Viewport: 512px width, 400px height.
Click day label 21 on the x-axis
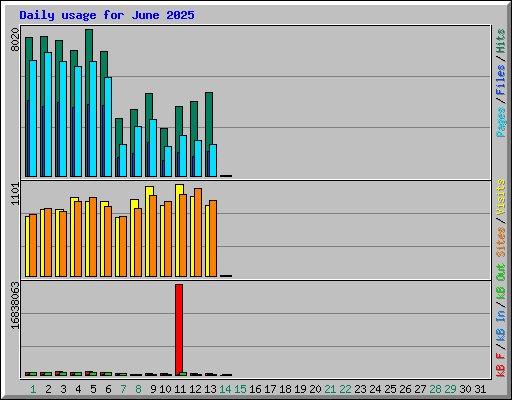pyautogui.click(x=330, y=389)
